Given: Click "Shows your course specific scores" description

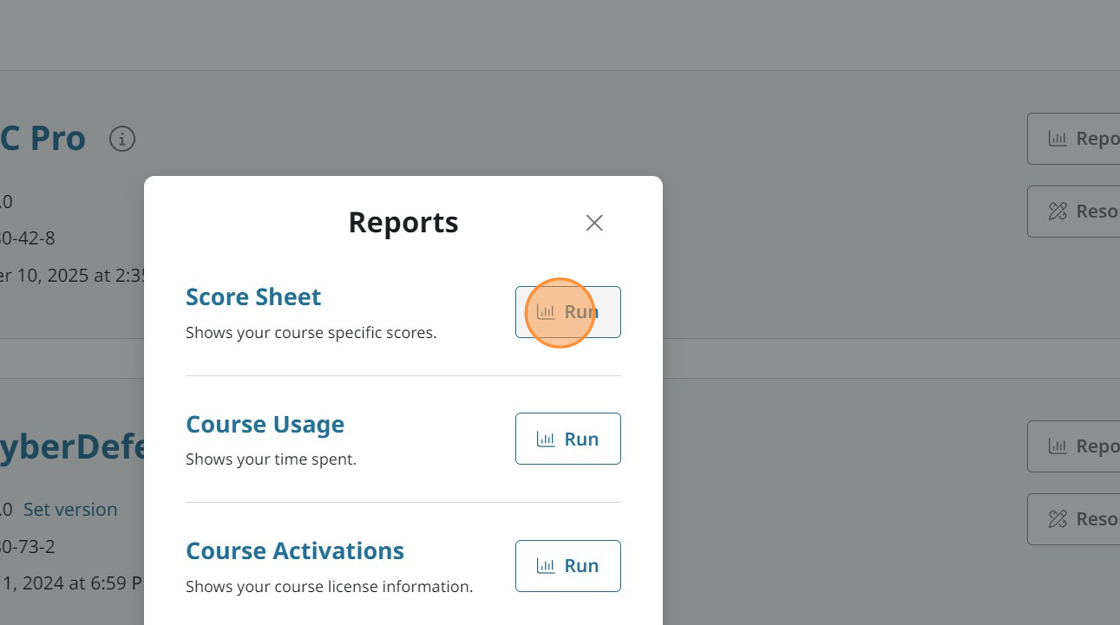Looking at the screenshot, I should coord(311,333).
